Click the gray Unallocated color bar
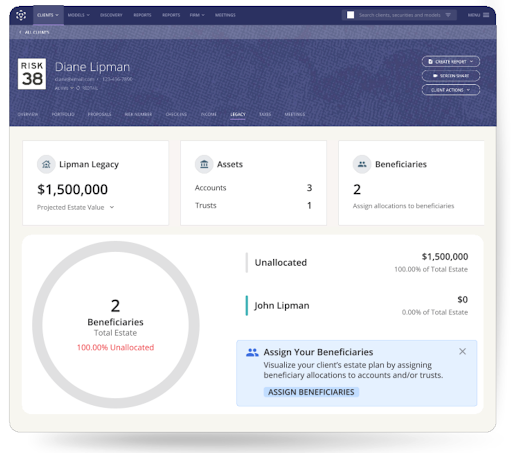Image resolution: width=512 pixels, height=453 pixels. coord(247,263)
